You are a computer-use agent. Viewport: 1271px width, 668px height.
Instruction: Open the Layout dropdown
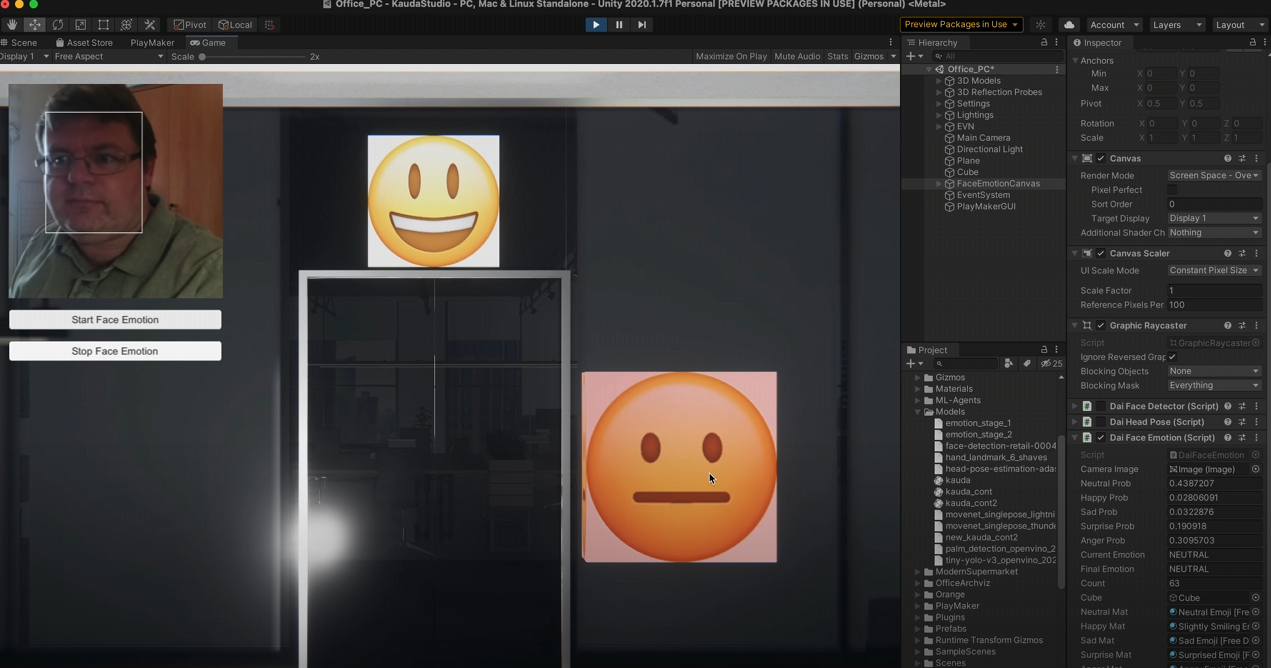[x=1239, y=24]
